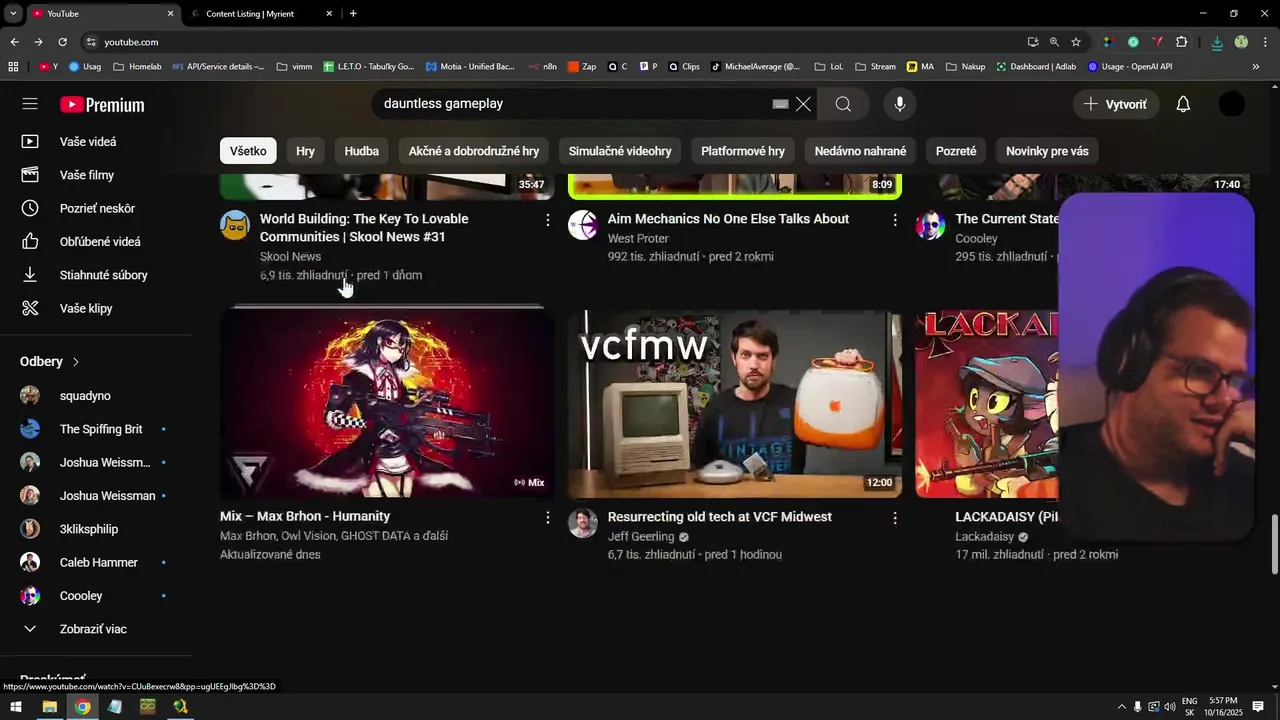Open more options for Max Brhon mix
This screenshot has height=720, width=1280.
(547, 518)
